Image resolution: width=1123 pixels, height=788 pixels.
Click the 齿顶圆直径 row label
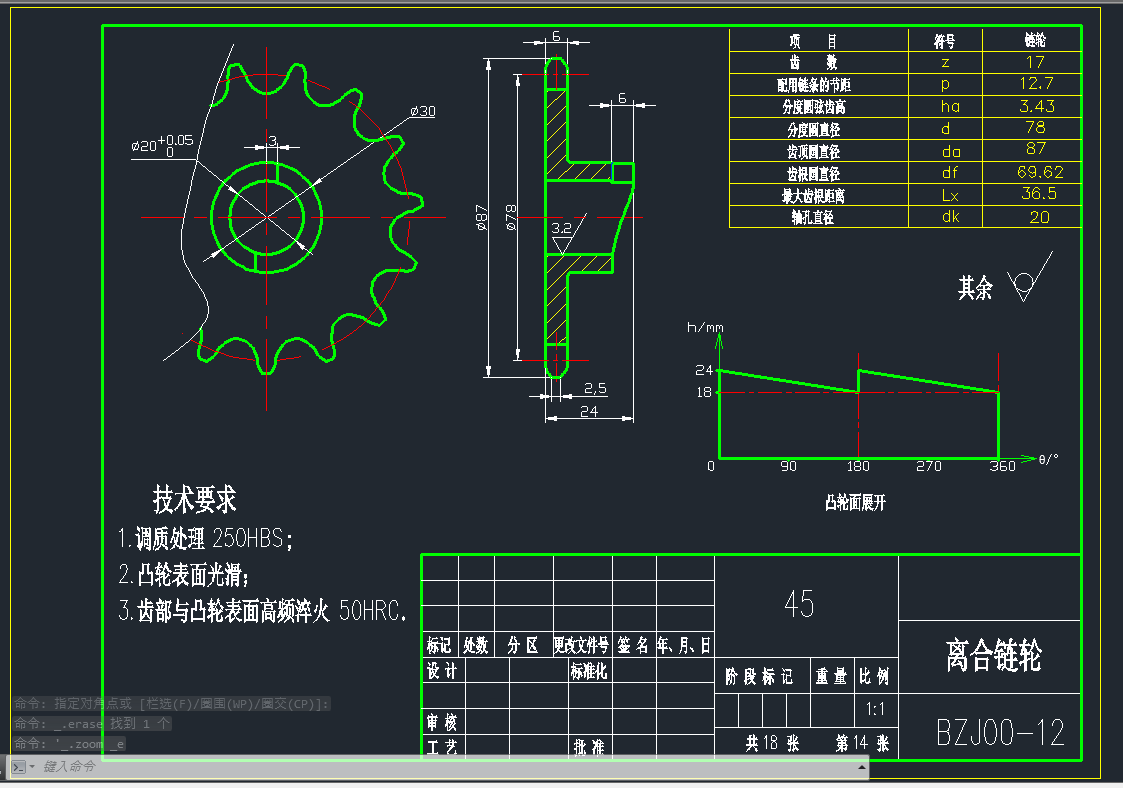pos(814,152)
